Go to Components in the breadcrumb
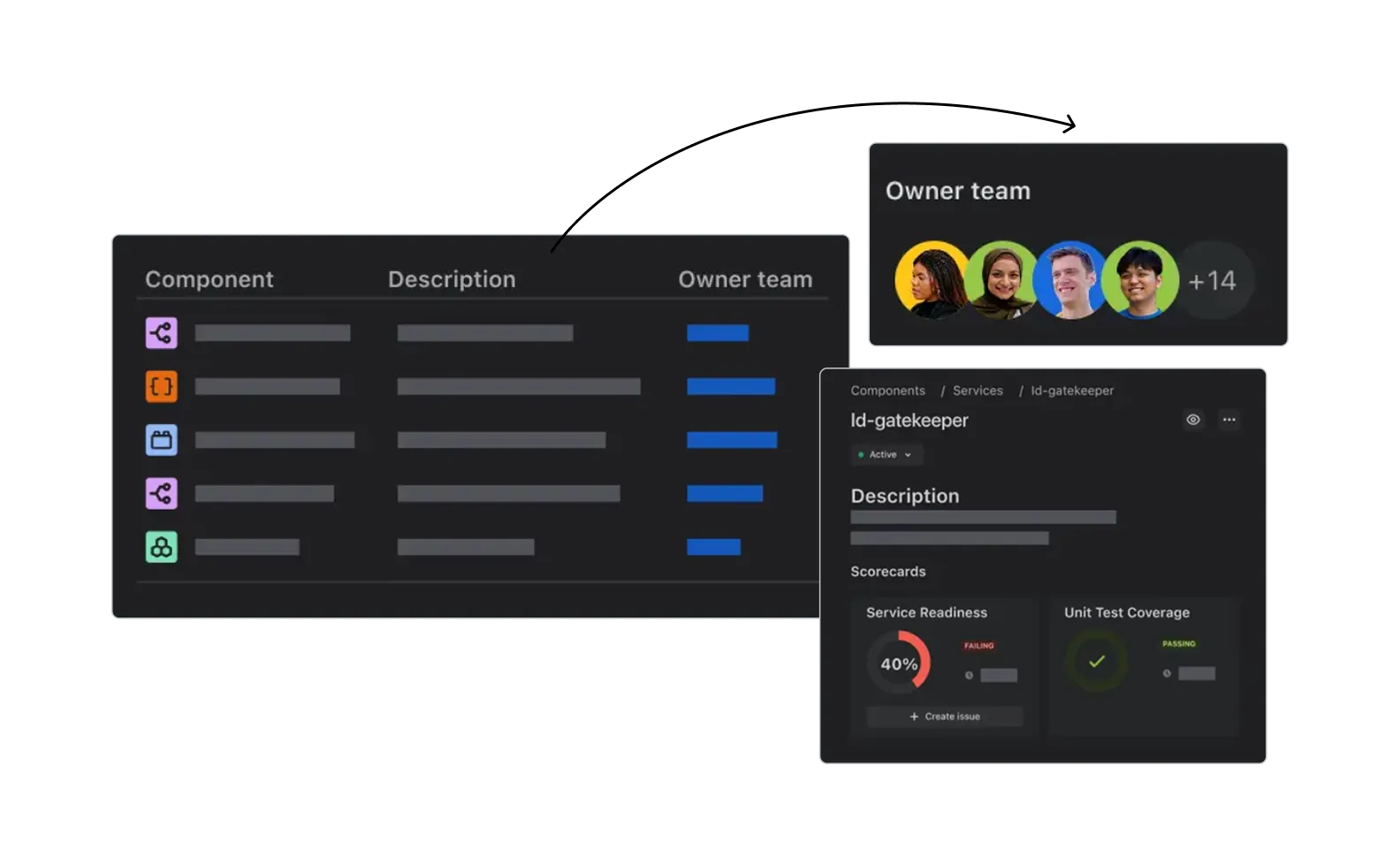The height and width of the screenshot is (864, 1400). pos(887,390)
